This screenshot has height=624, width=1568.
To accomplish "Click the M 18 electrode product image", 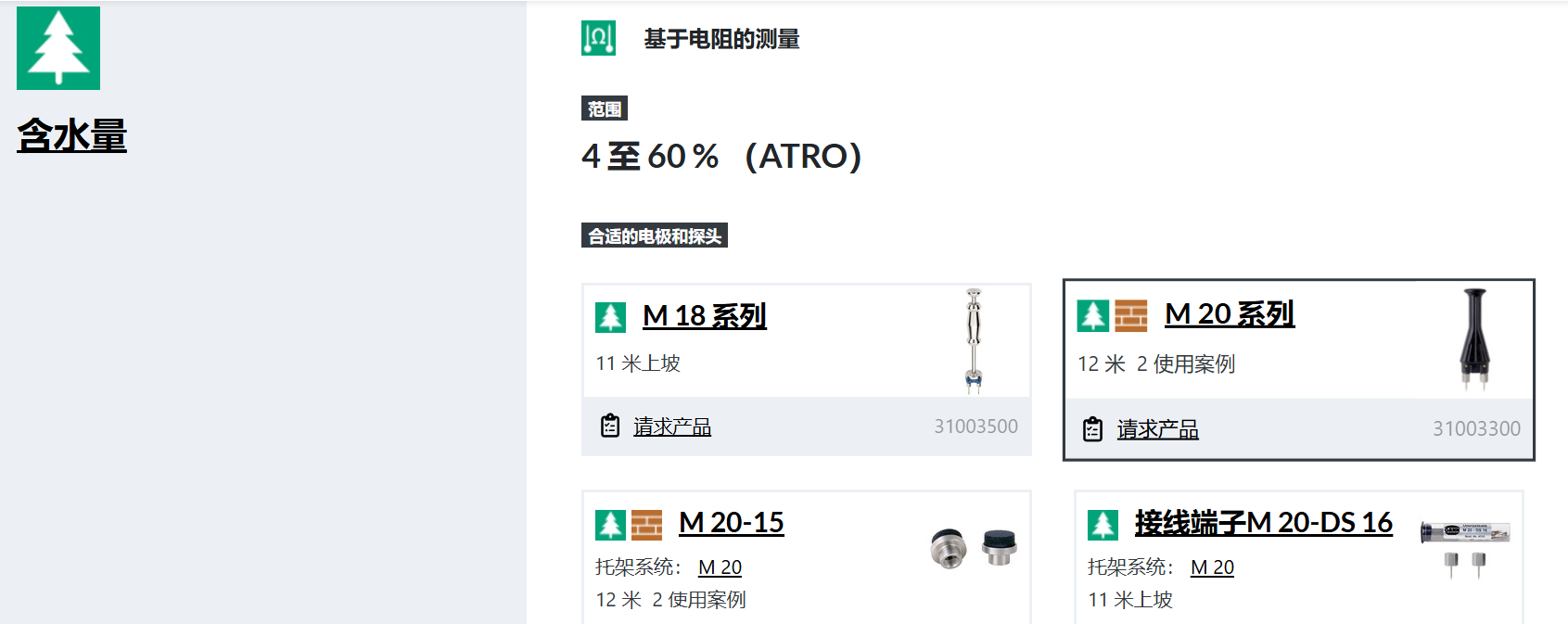I will pyautogui.click(x=973, y=340).
